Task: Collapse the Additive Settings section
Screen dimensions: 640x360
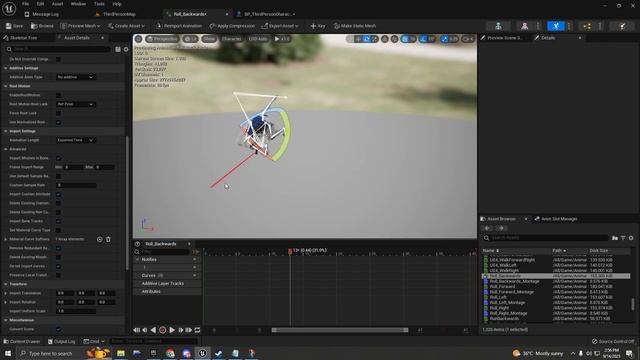Action: pyautogui.click(x=6, y=68)
